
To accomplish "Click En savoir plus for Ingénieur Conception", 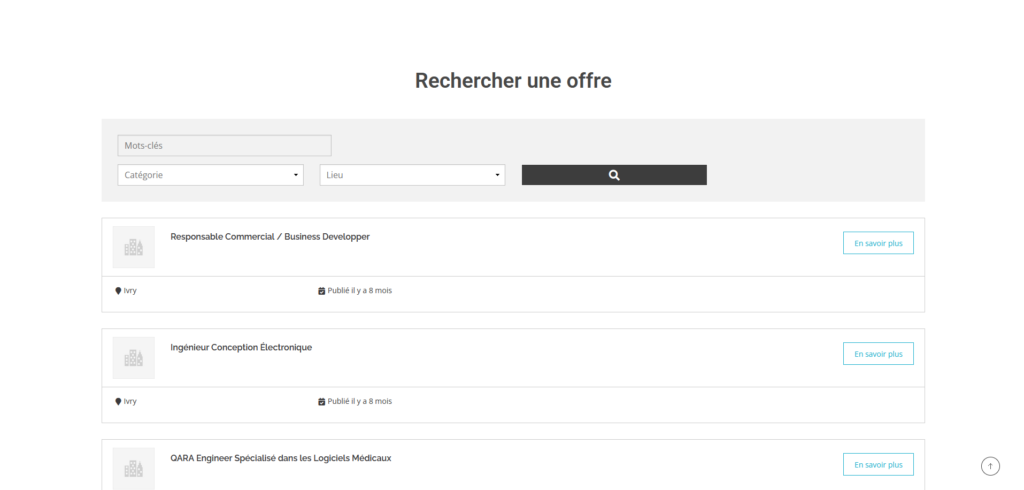I will (878, 353).
